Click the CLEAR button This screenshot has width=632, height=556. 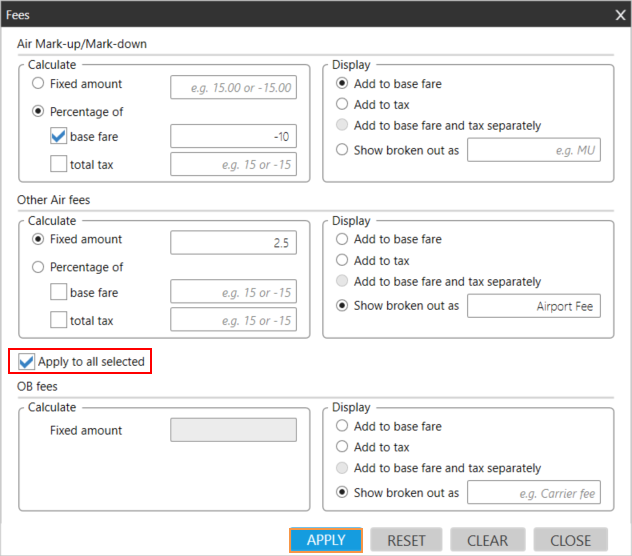click(488, 540)
